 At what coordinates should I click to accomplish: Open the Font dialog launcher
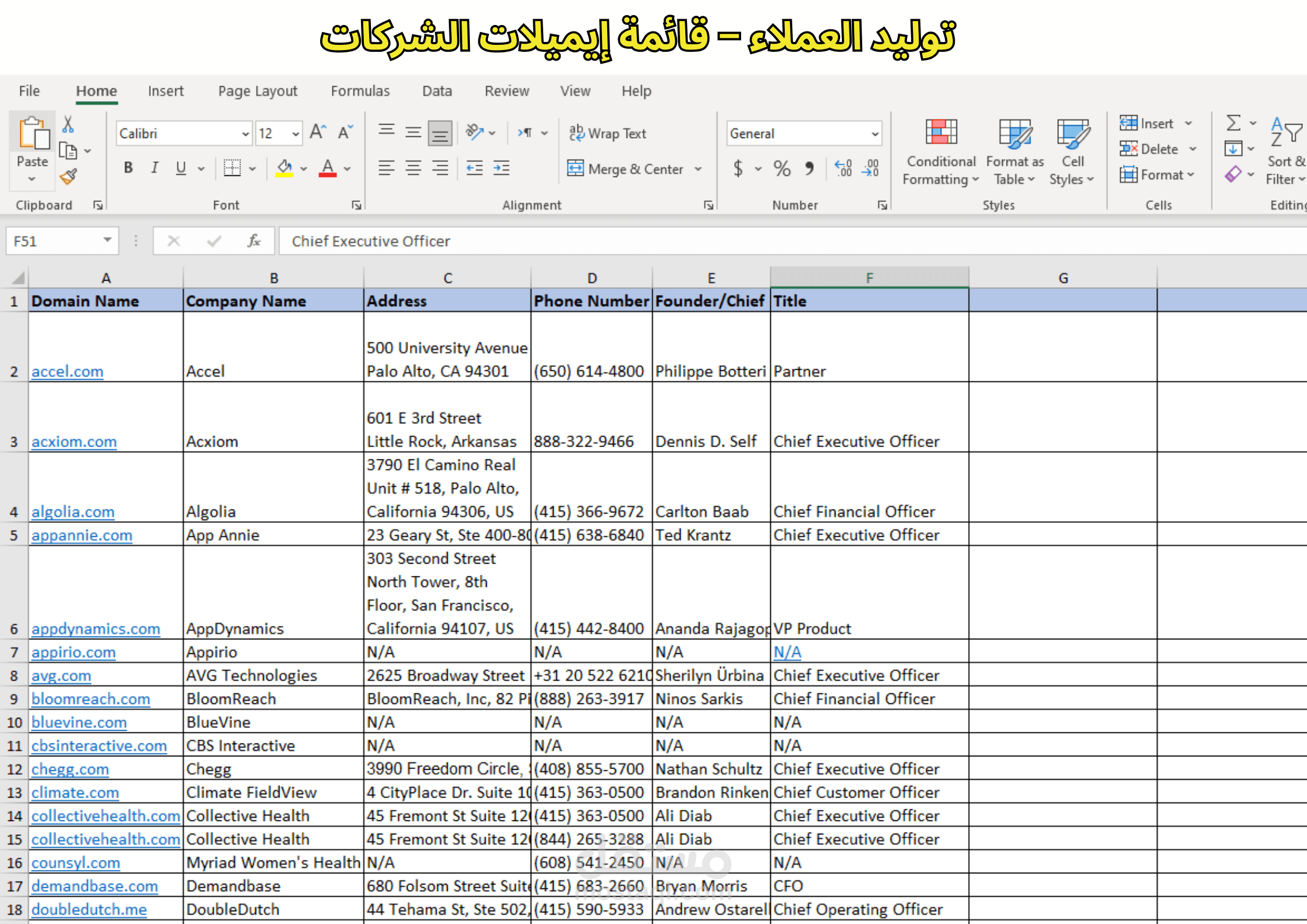(356, 205)
